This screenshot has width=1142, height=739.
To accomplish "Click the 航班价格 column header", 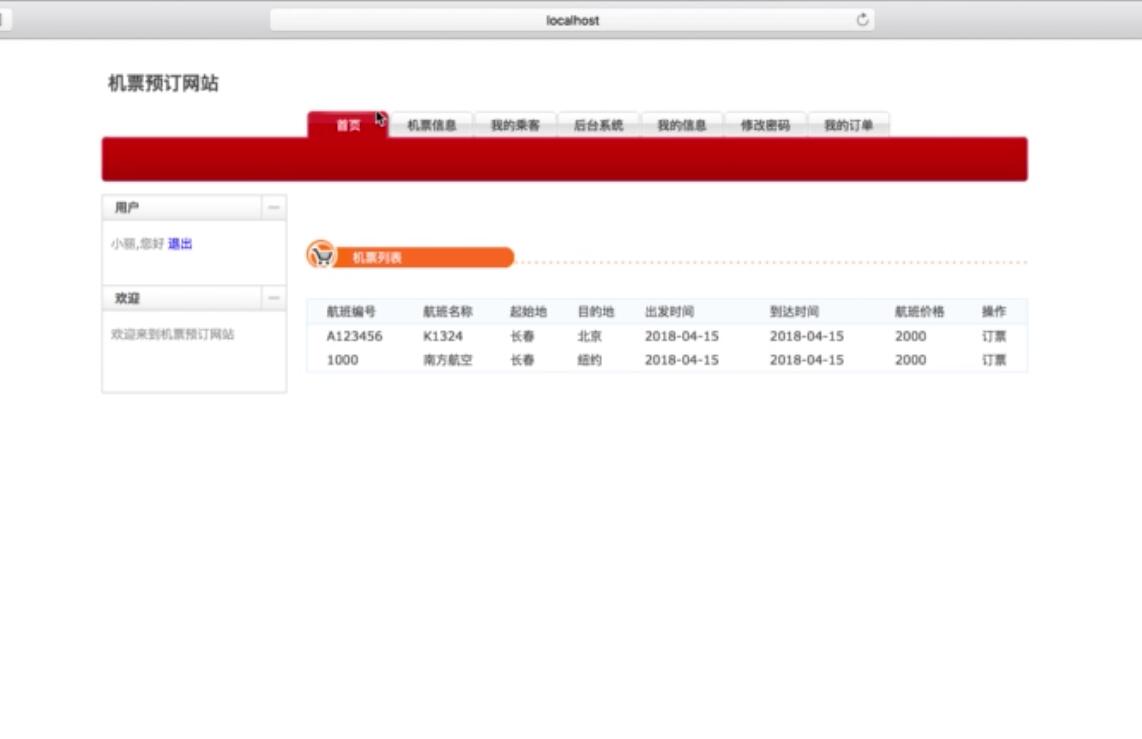I will tap(919, 312).
